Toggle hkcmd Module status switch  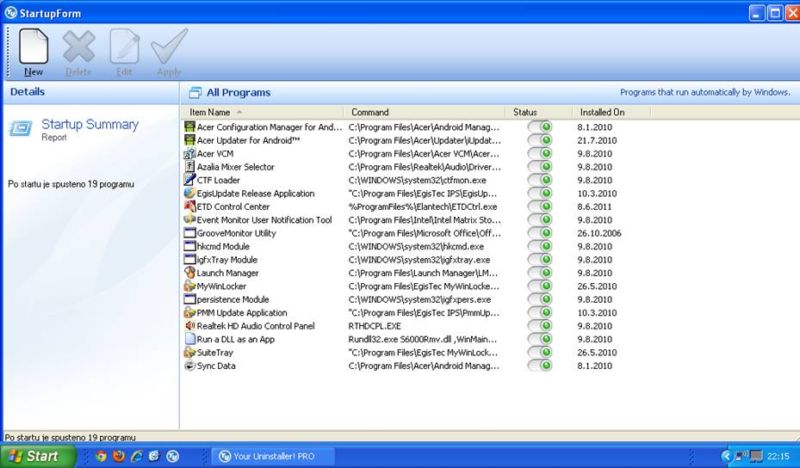pos(540,246)
